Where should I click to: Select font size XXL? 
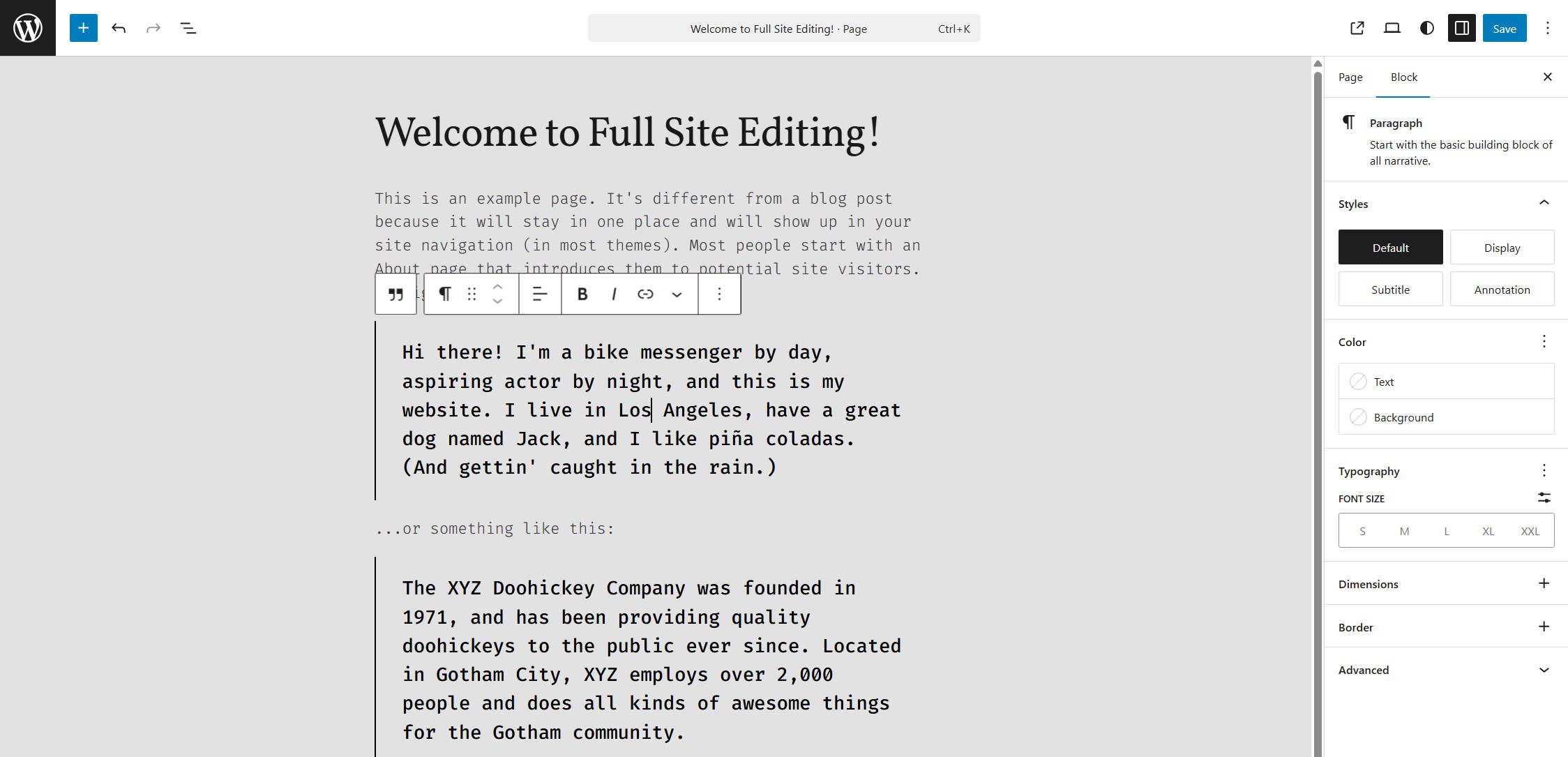1530,531
